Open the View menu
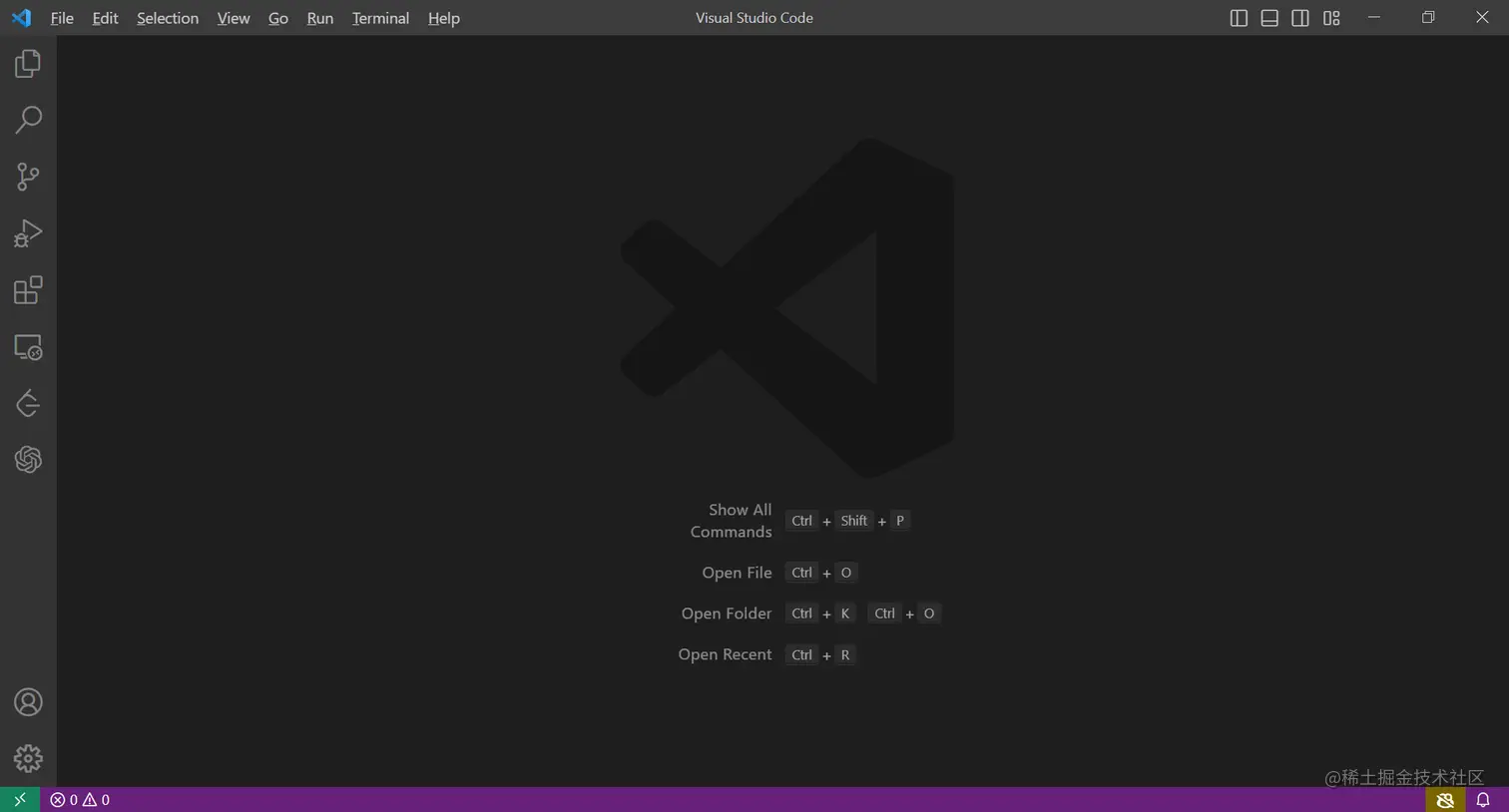The height and width of the screenshot is (812, 1509). pyautogui.click(x=234, y=18)
